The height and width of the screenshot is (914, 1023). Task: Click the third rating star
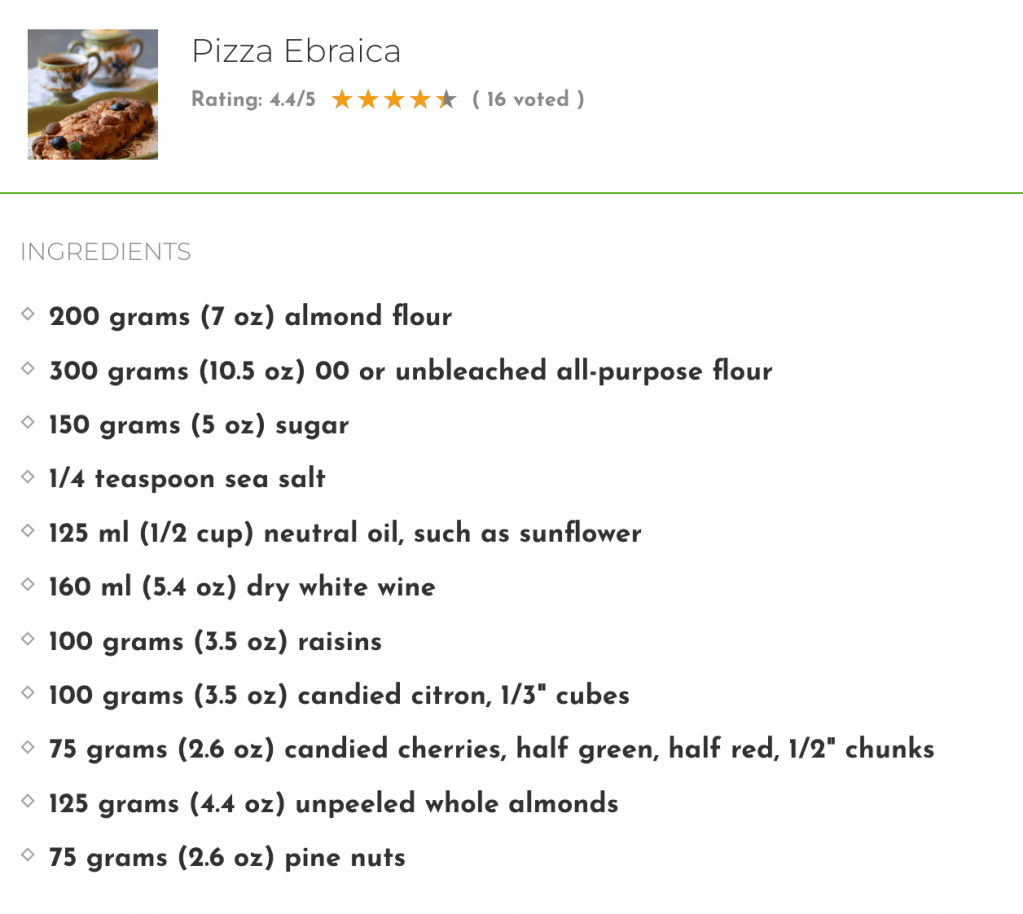pyautogui.click(x=394, y=99)
